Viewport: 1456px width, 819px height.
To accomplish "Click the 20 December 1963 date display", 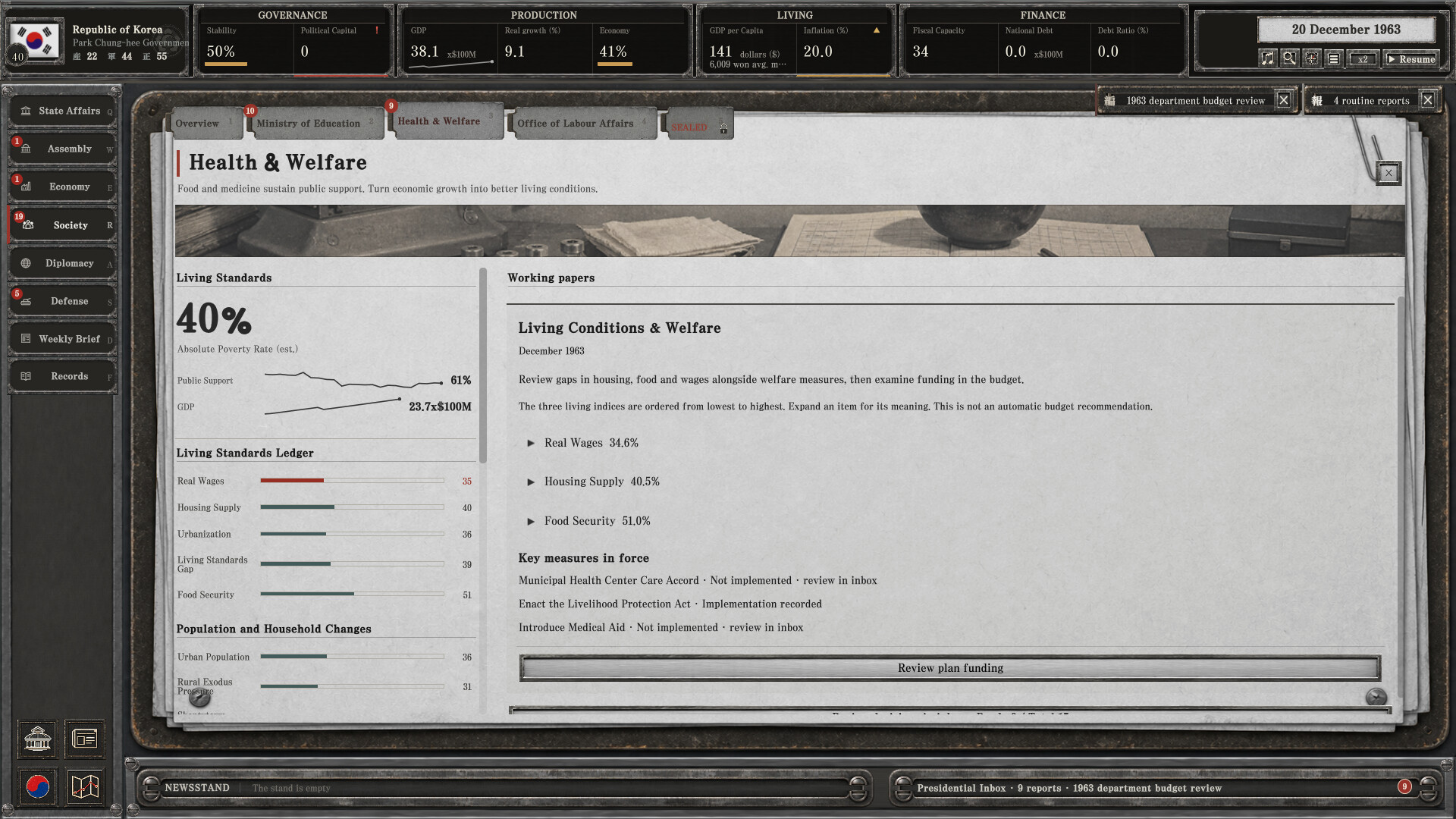I will [x=1346, y=30].
